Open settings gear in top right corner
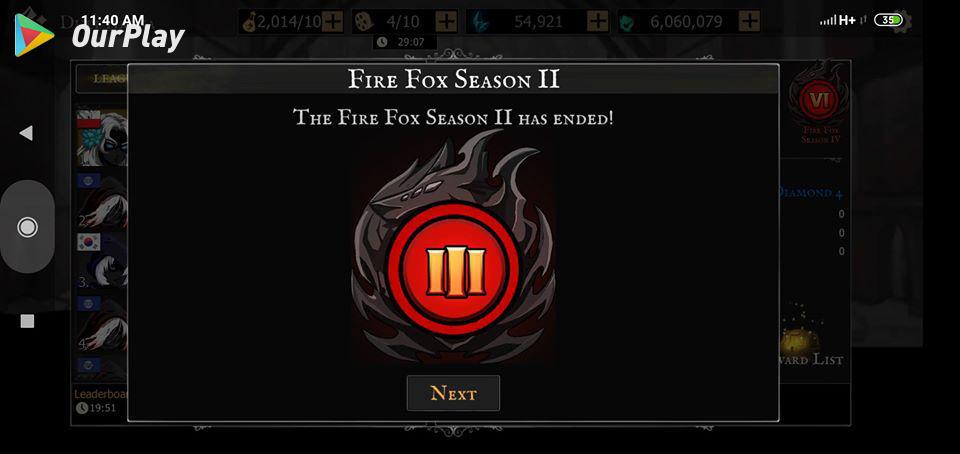The image size is (960, 454). click(x=902, y=21)
